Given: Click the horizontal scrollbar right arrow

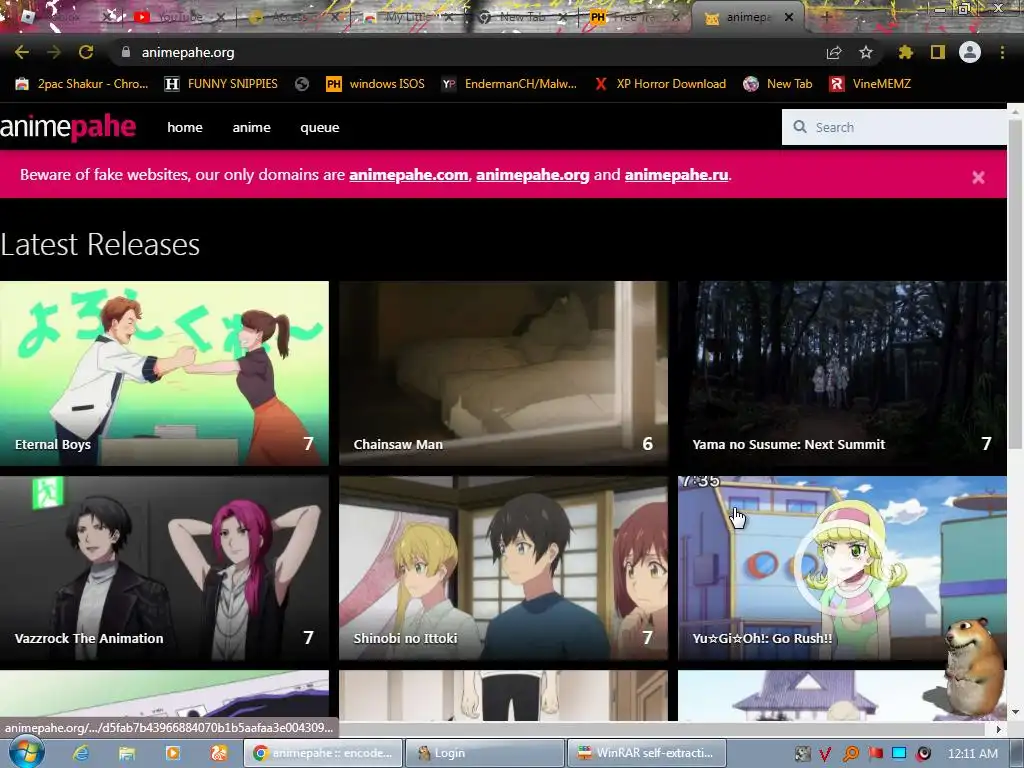Looking at the screenshot, I should [x=999, y=728].
